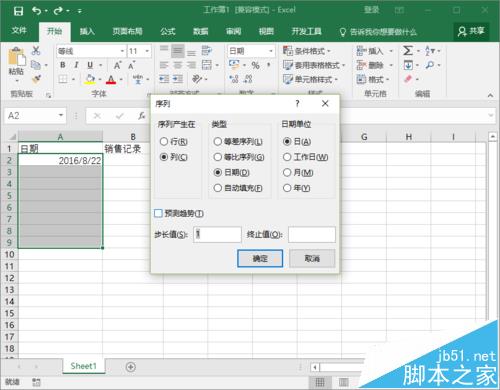Click the Series dialog help question mark
Image resolution: width=500 pixels, height=390 pixels.
click(297, 104)
